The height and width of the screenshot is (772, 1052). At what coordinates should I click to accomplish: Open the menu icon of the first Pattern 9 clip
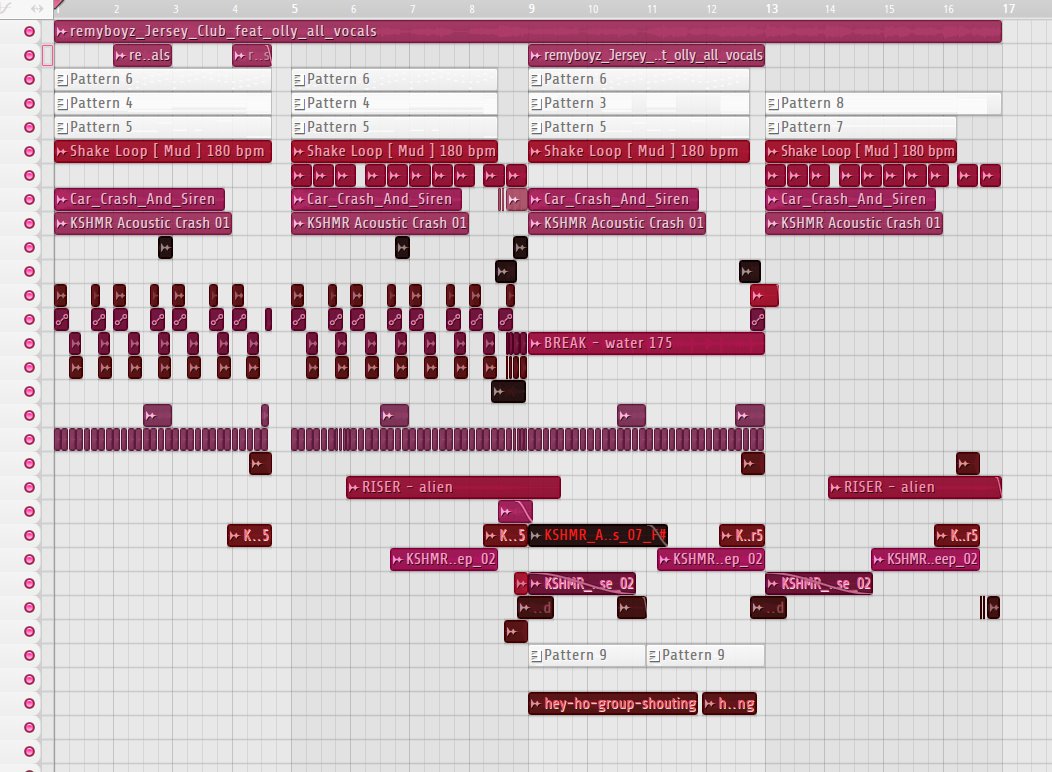point(536,656)
